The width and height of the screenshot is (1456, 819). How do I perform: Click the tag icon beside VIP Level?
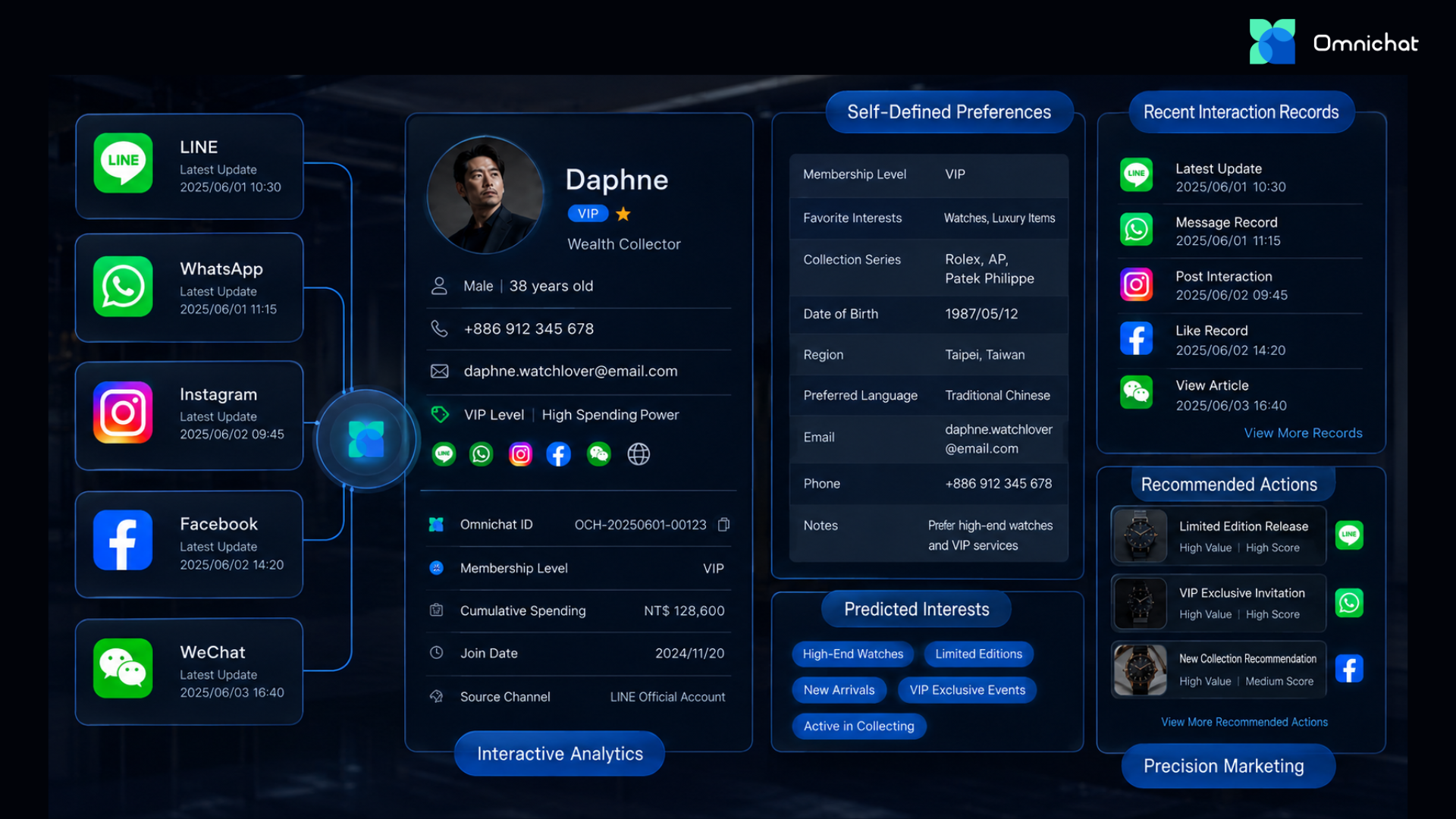[x=440, y=414]
